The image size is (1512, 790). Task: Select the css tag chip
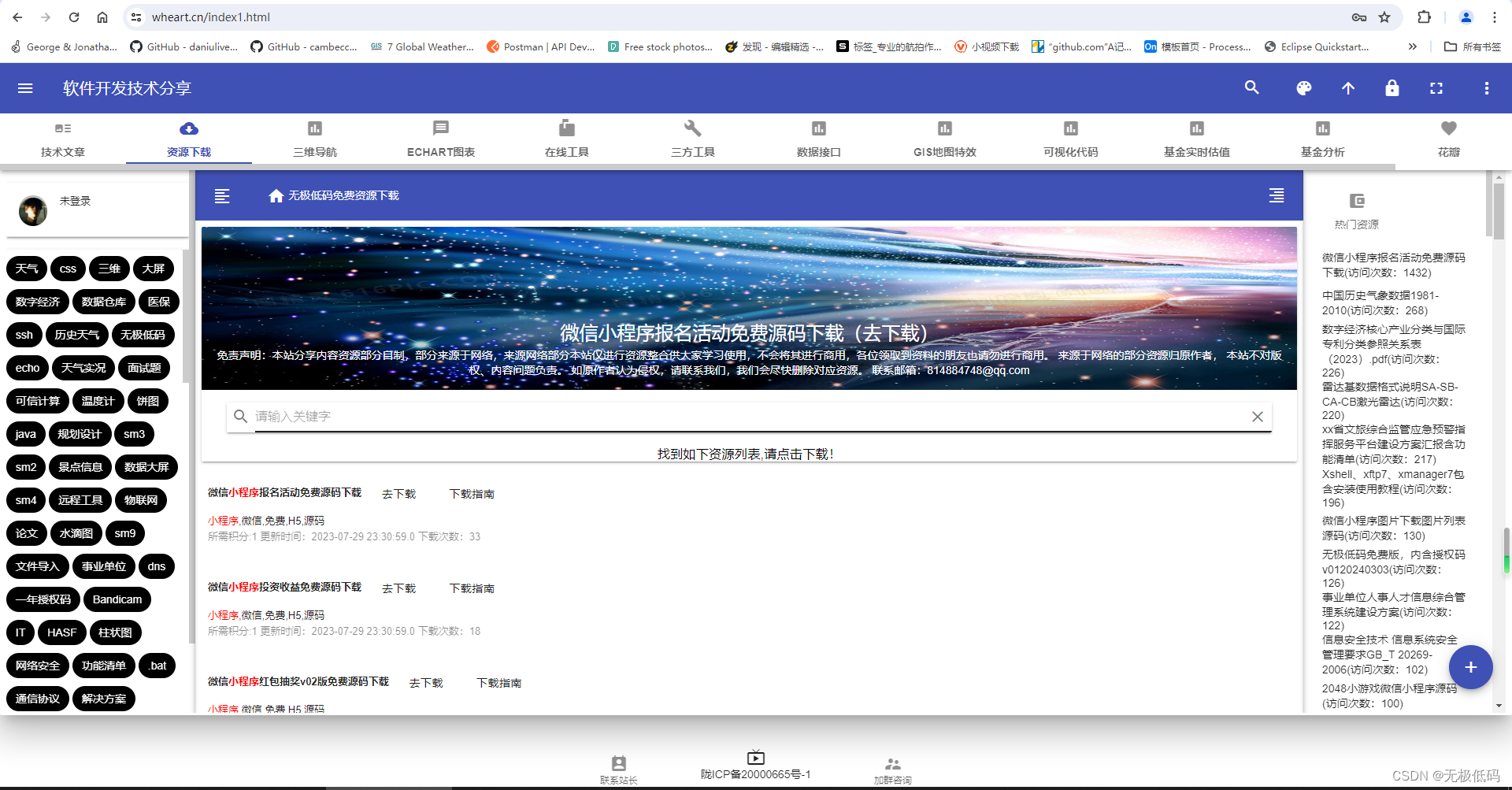[x=69, y=269]
